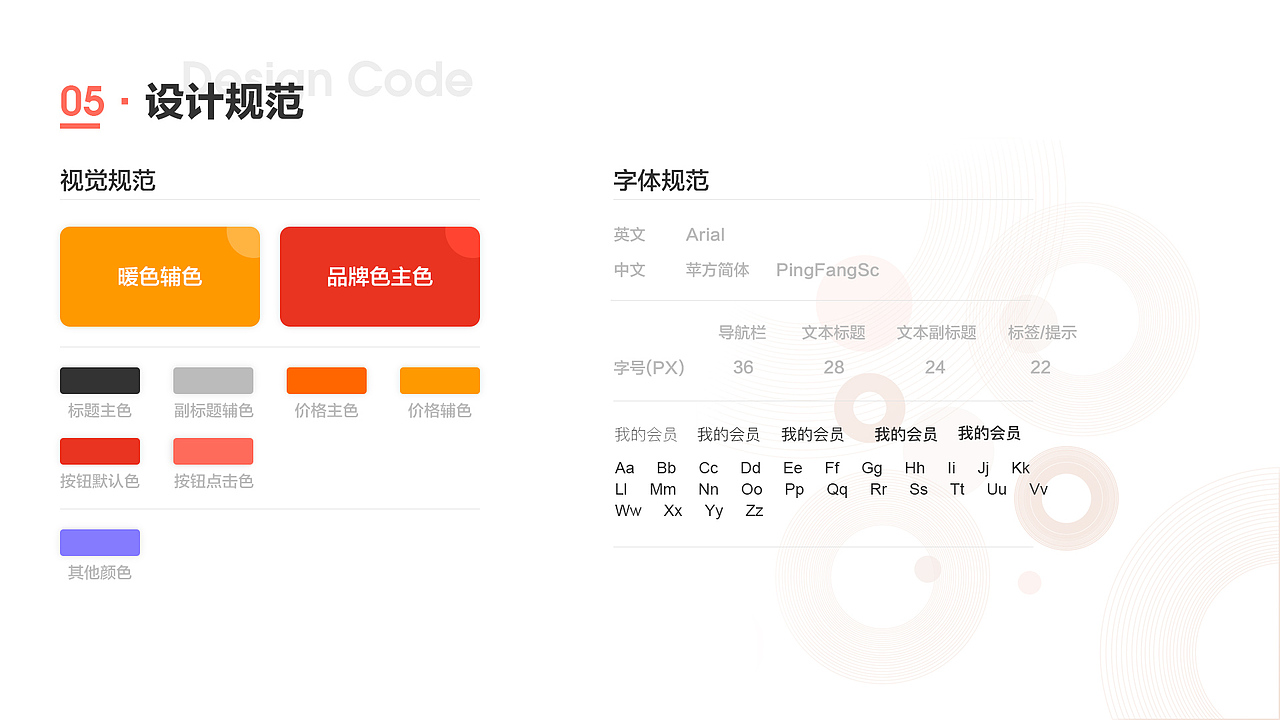Click the 导航栏 column header
1280x720 pixels.
pyautogui.click(x=742, y=333)
